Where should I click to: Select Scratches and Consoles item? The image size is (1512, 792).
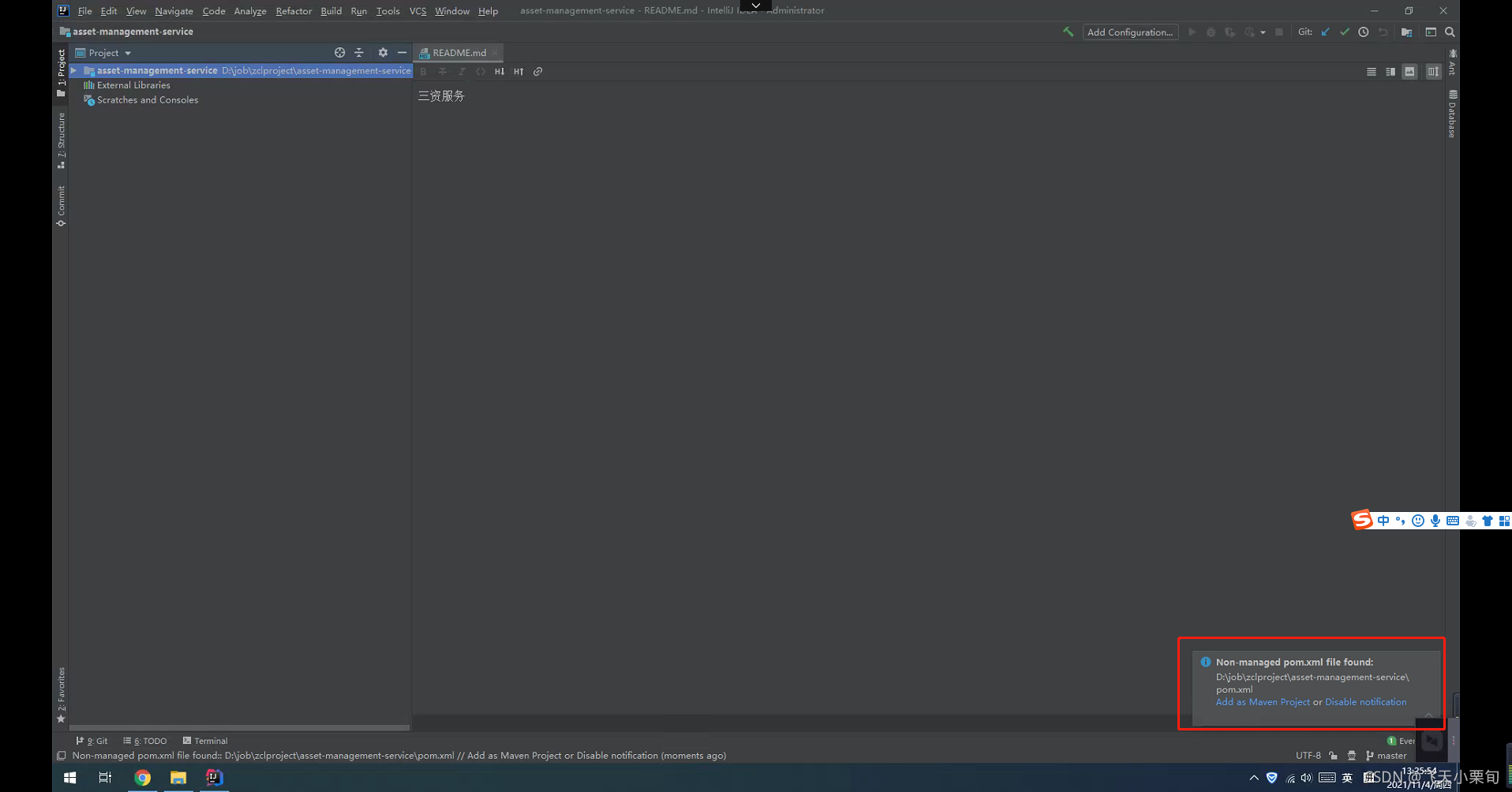[148, 100]
